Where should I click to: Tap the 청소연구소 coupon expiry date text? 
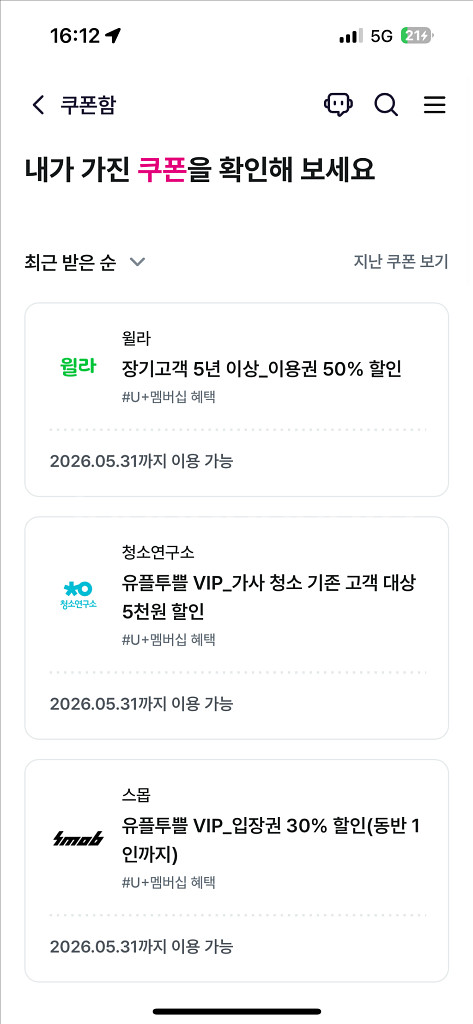pos(141,703)
